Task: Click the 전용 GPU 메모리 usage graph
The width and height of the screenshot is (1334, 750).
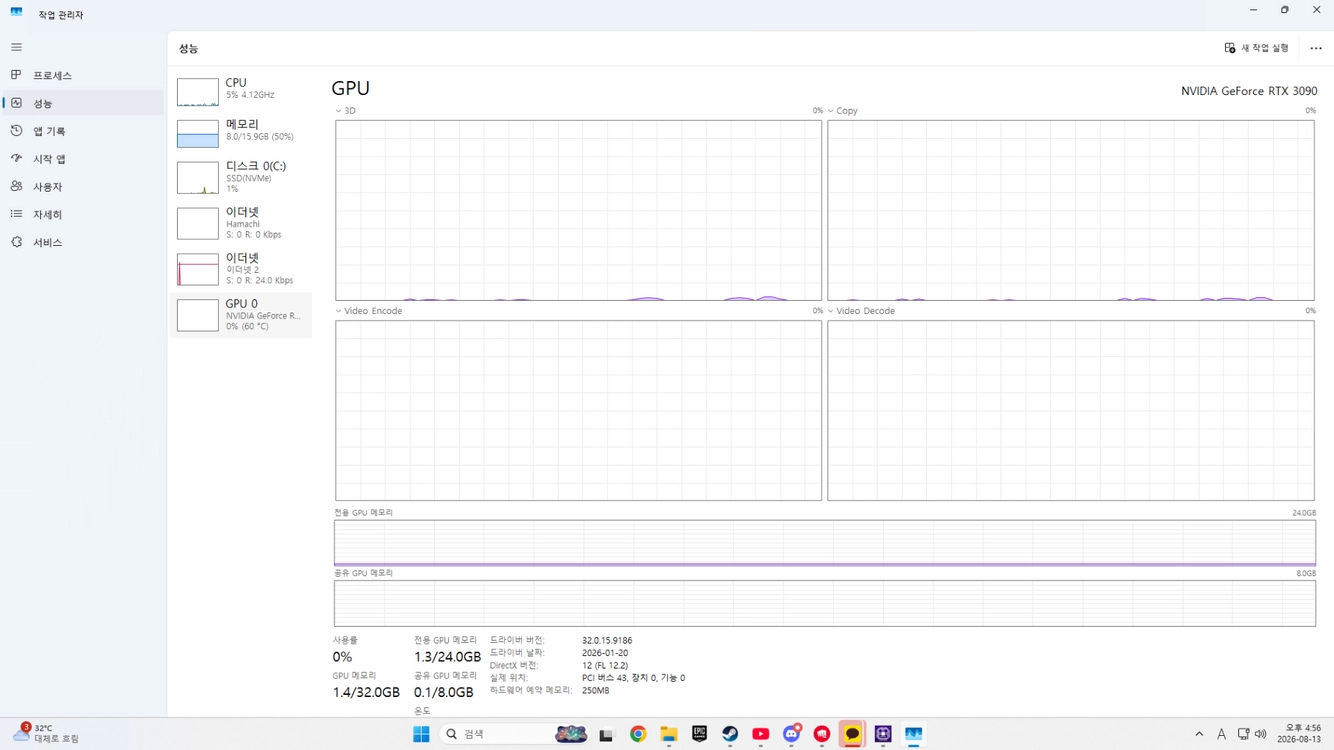Action: 825,543
